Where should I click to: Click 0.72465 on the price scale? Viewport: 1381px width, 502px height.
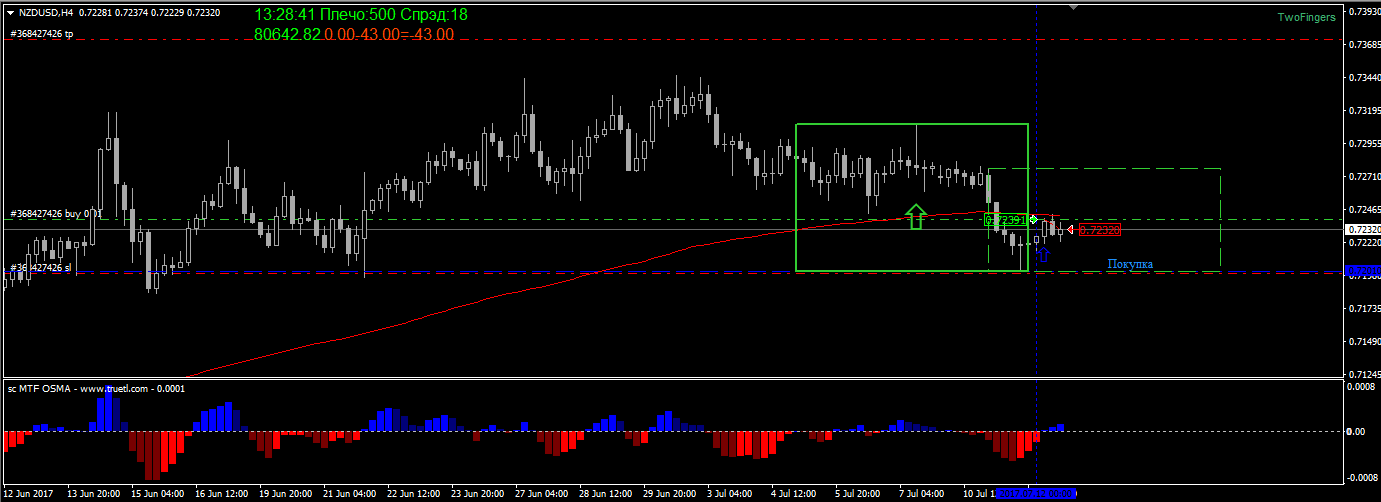click(1363, 210)
